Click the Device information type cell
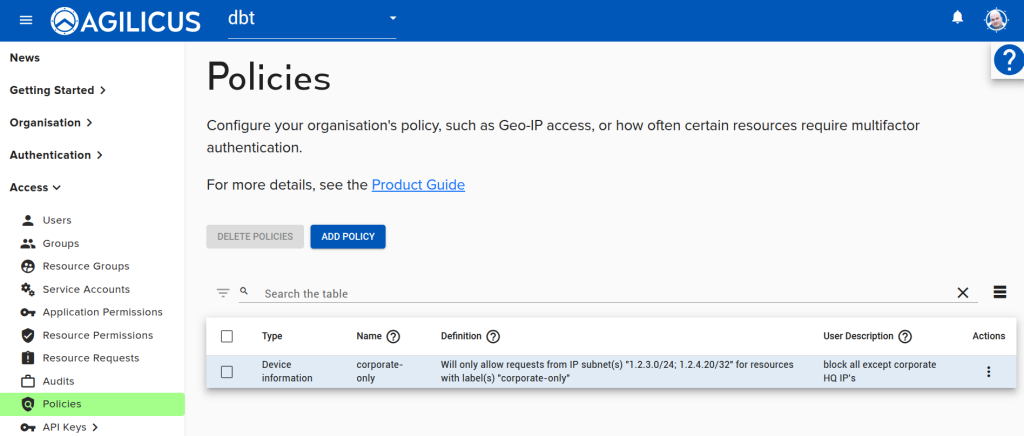 coord(287,371)
